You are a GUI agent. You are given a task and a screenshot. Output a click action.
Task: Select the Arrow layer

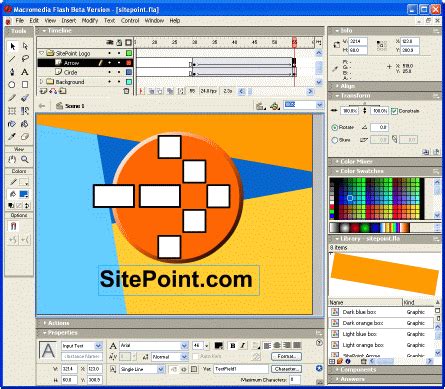85,63
